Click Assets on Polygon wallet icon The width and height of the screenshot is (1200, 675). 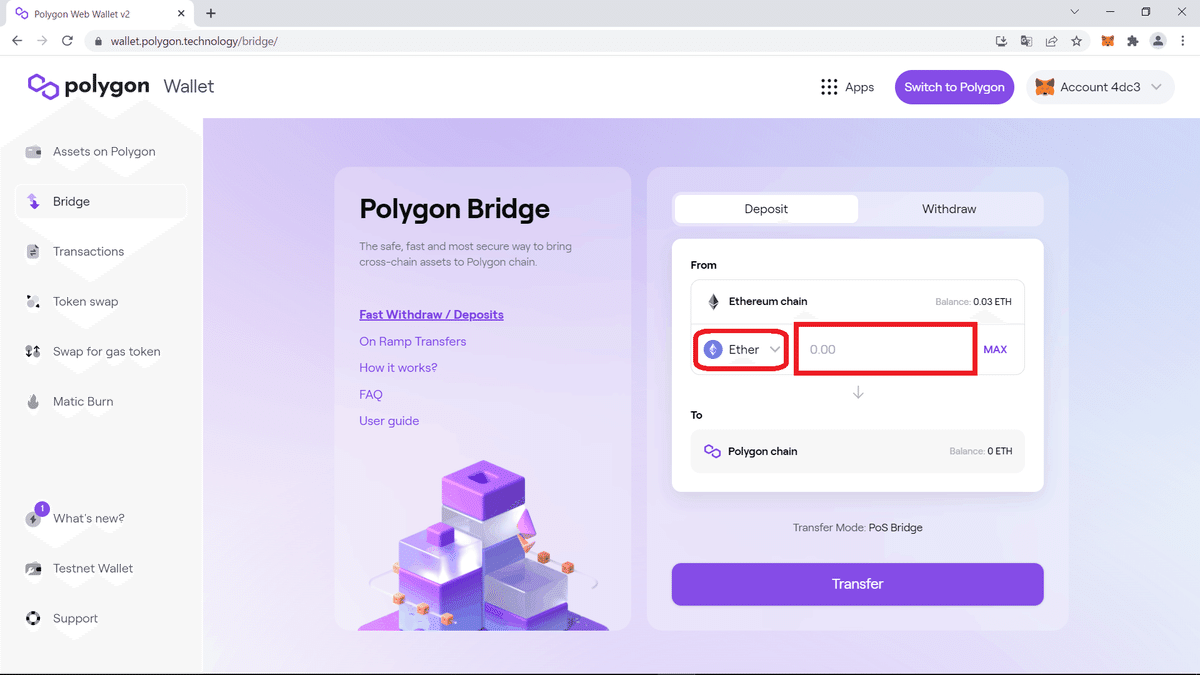pyautogui.click(x=33, y=152)
